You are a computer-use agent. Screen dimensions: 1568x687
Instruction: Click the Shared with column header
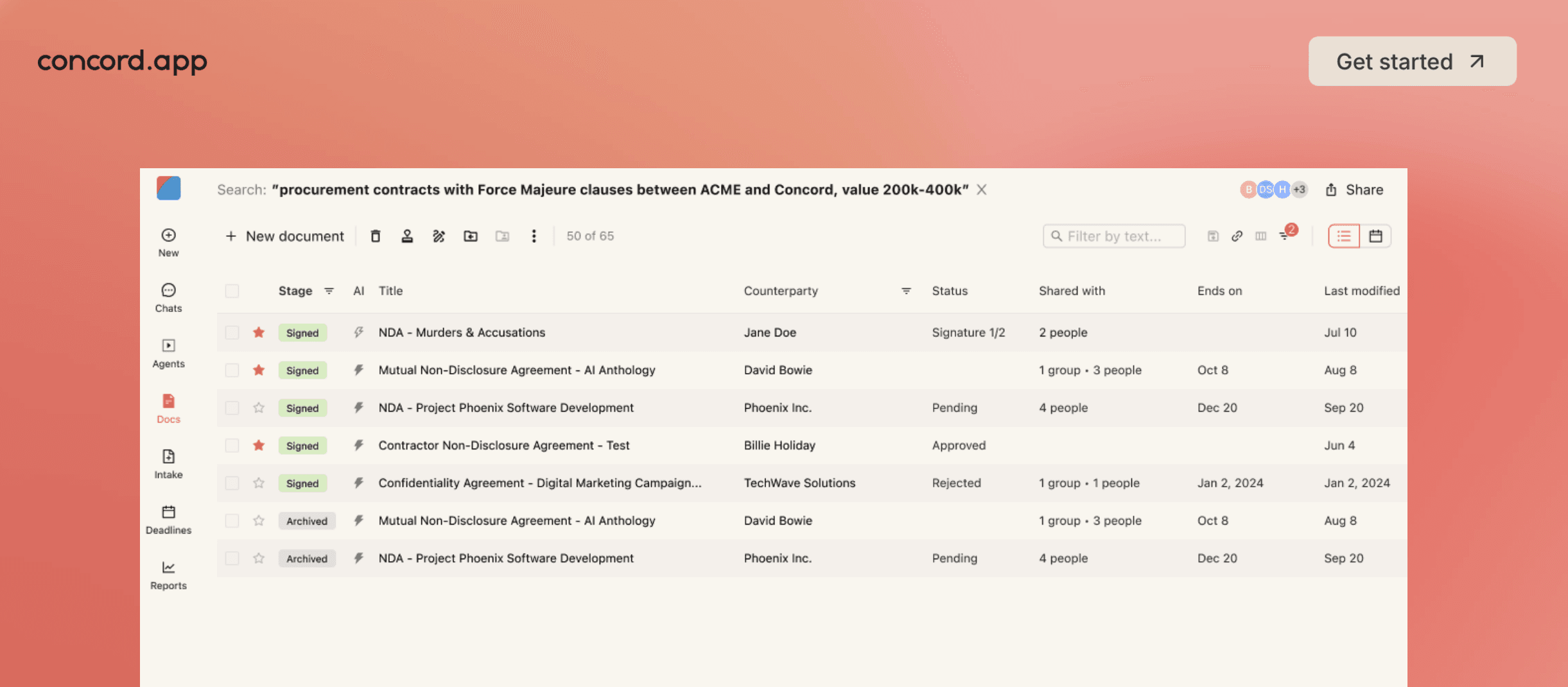(x=1072, y=291)
